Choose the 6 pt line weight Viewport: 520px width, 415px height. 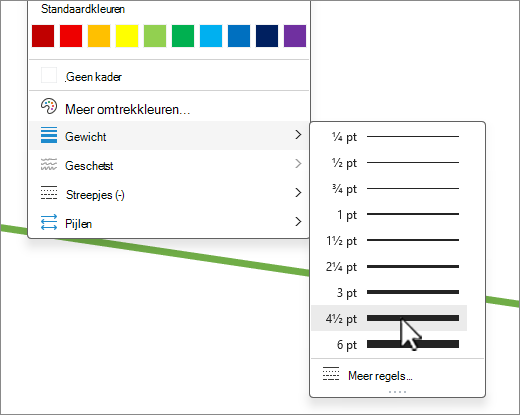click(389, 344)
